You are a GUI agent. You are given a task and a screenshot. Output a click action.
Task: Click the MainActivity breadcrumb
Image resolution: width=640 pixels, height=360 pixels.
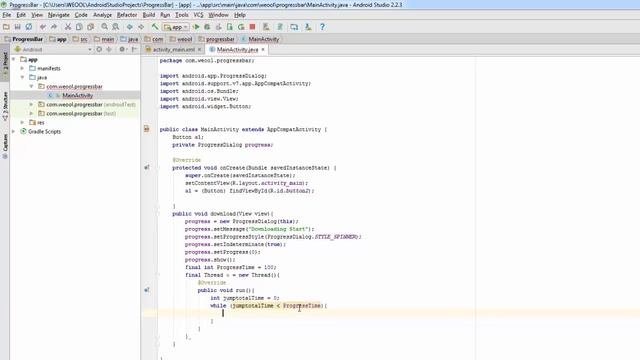[x=260, y=39]
